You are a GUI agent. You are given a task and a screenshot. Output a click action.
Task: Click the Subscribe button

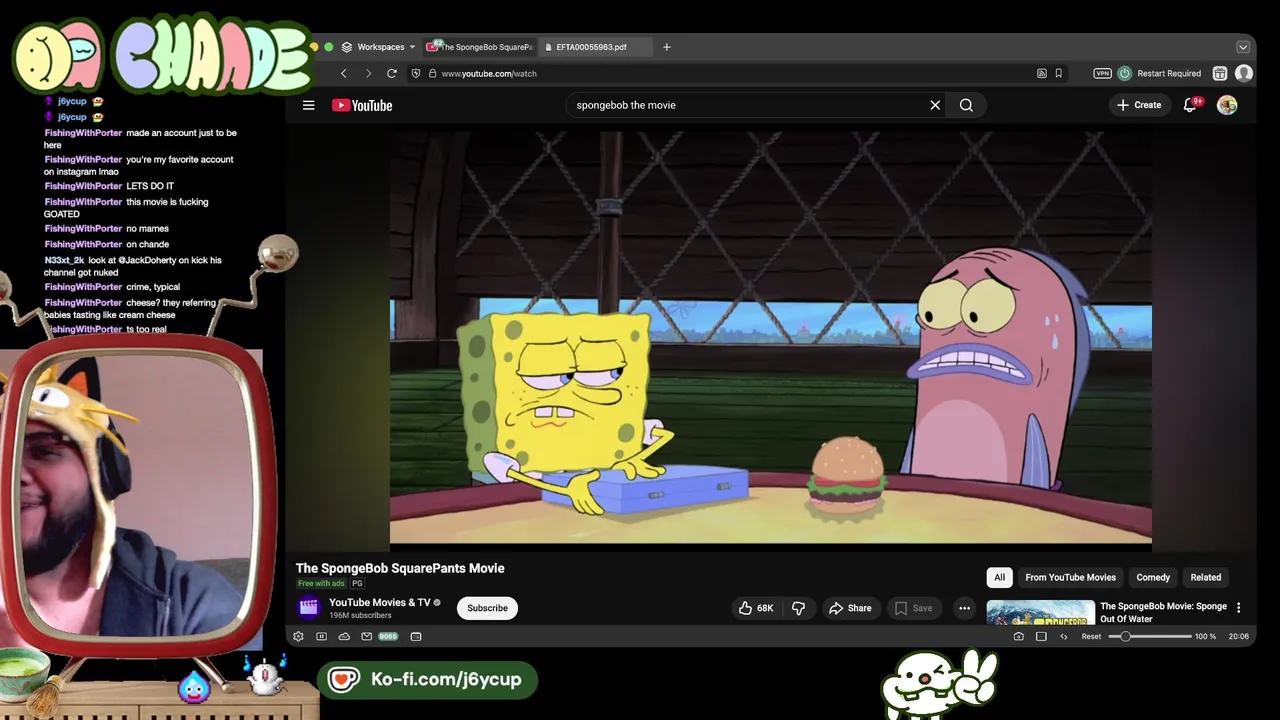487,608
